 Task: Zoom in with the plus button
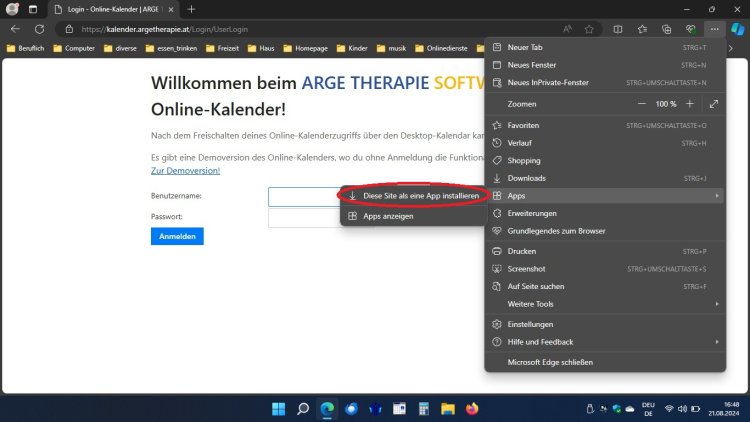[x=690, y=104]
